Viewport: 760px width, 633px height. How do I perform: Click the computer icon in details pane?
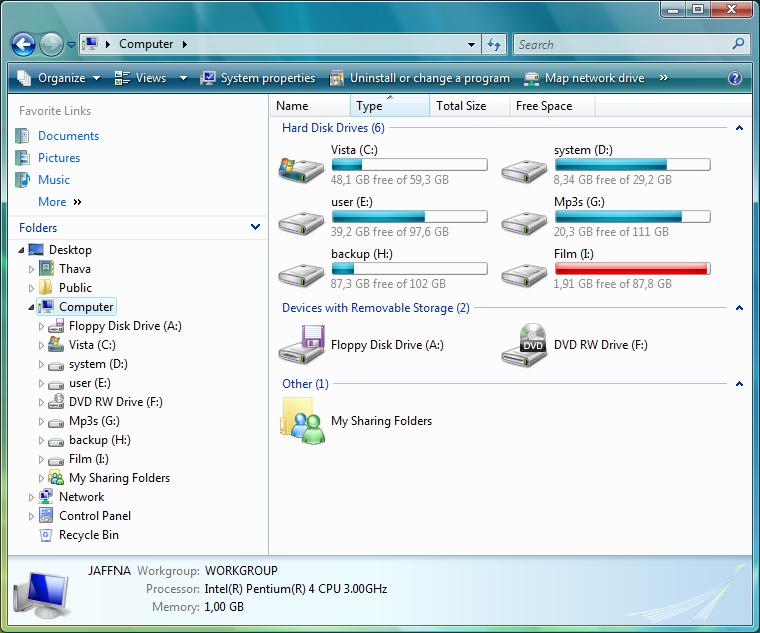[41, 595]
